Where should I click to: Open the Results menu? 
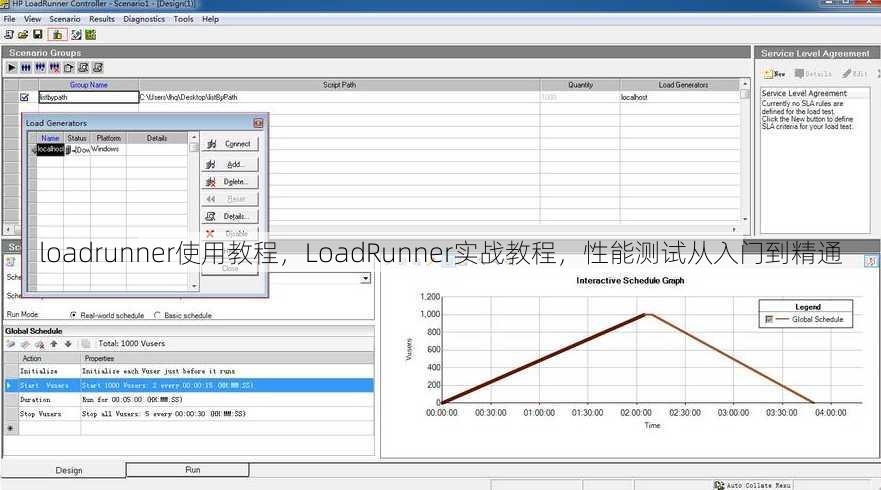point(102,19)
